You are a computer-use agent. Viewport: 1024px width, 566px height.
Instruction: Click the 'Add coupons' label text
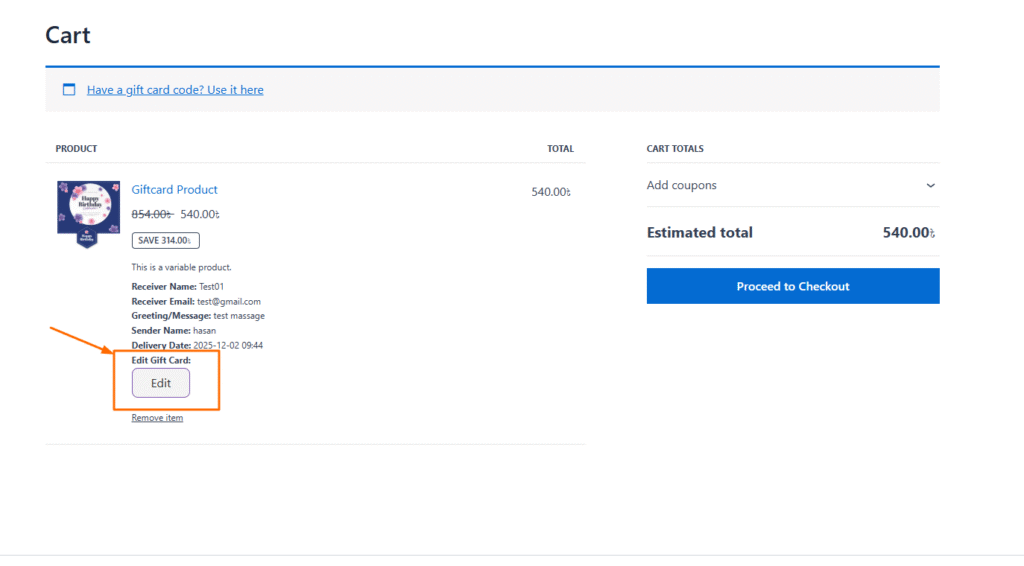[681, 186]
